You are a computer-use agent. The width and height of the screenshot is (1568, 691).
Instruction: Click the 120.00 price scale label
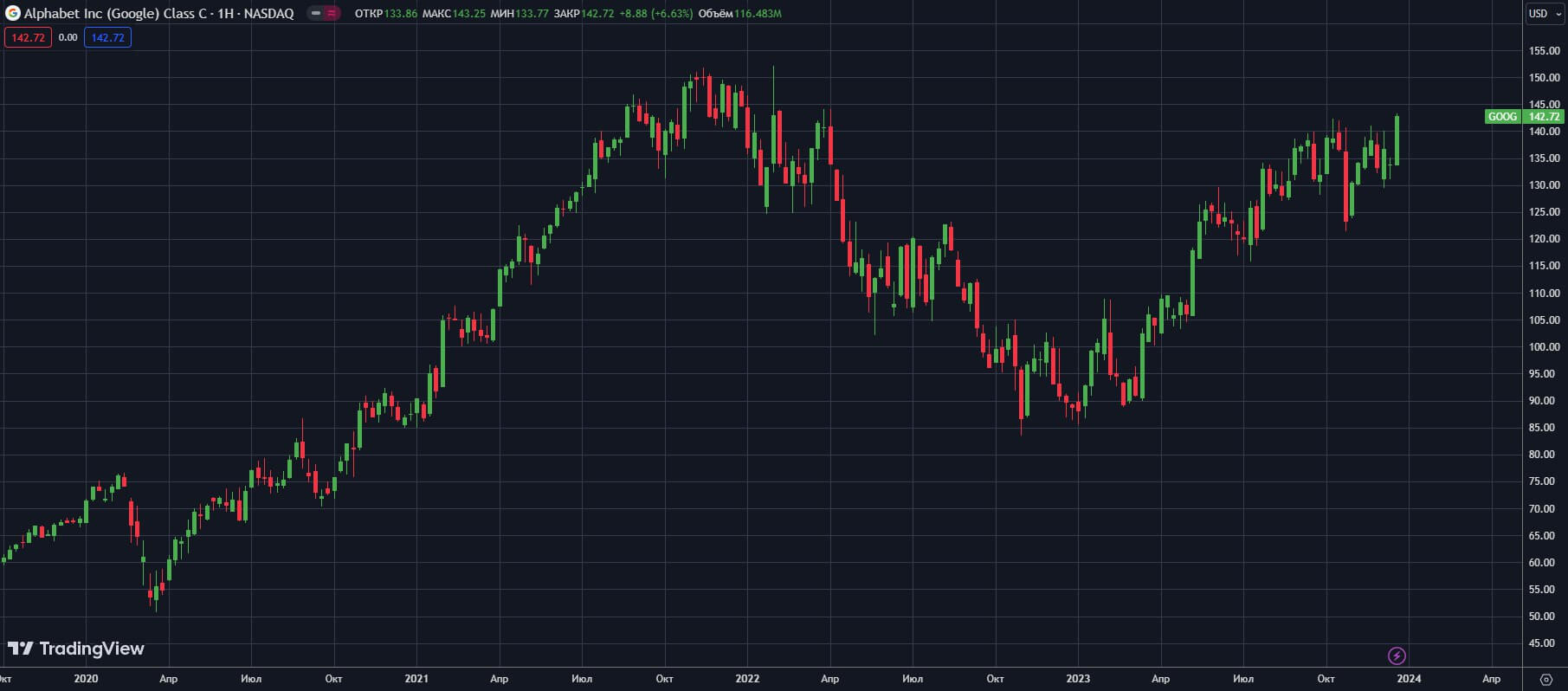click(x=1545, y=239)
